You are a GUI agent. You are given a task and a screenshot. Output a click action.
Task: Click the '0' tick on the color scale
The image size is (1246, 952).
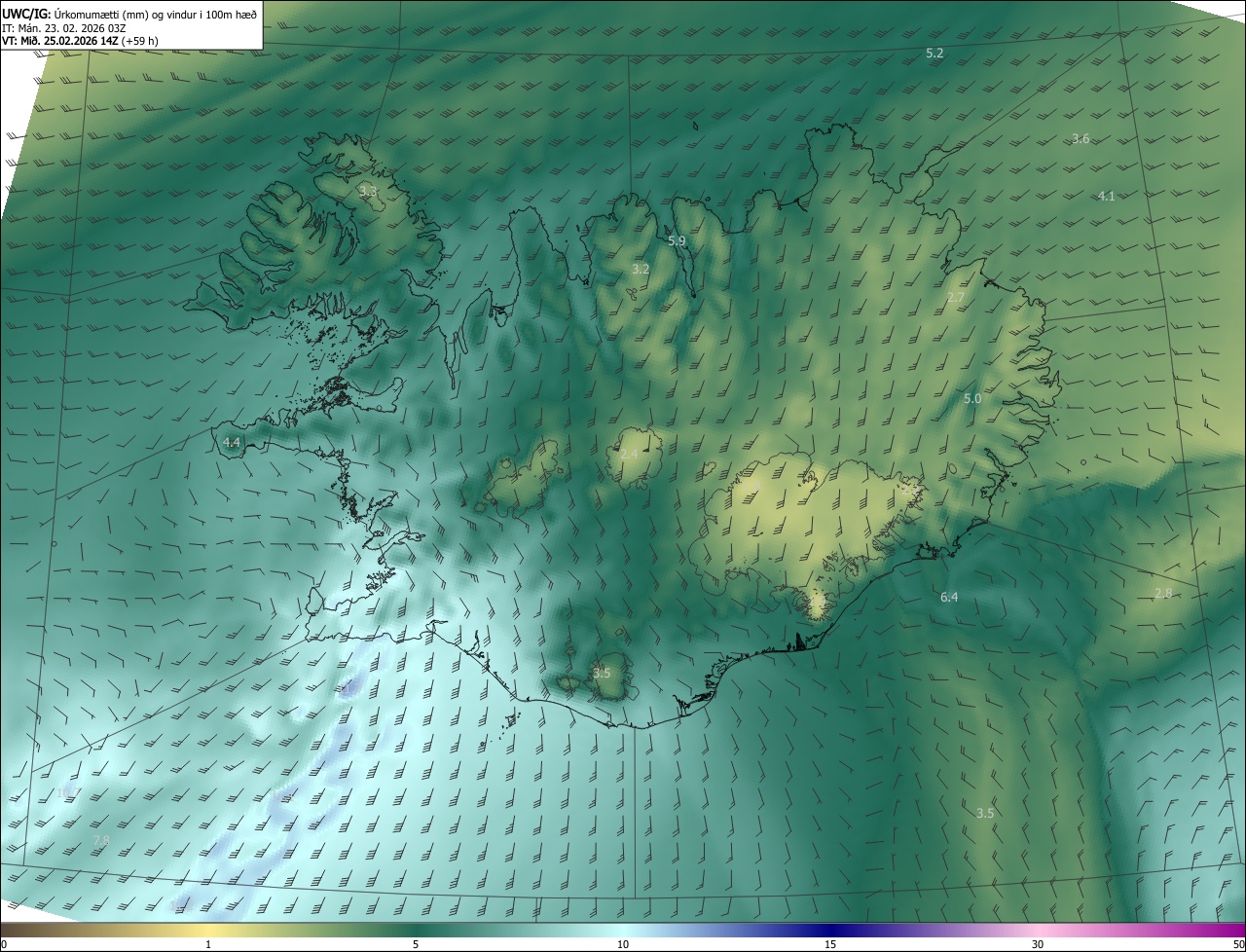(4, 944)
